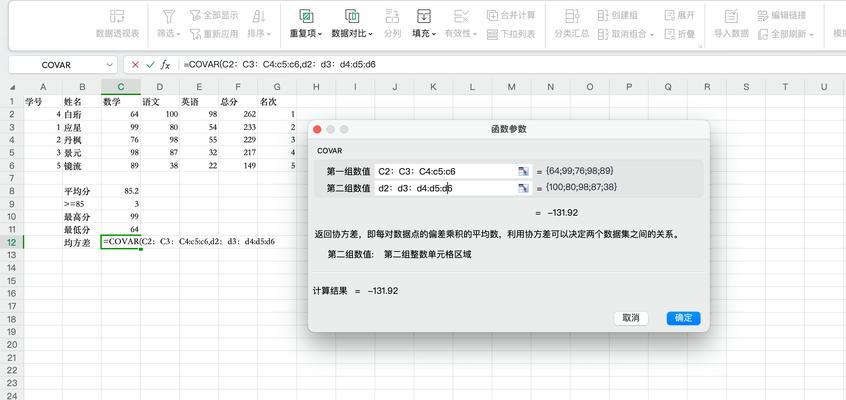Open the 填充 dropdown menu
Image resolution: width=846 pixels, height=400 pixels.
pyautogui.click(x=433, y=34)
